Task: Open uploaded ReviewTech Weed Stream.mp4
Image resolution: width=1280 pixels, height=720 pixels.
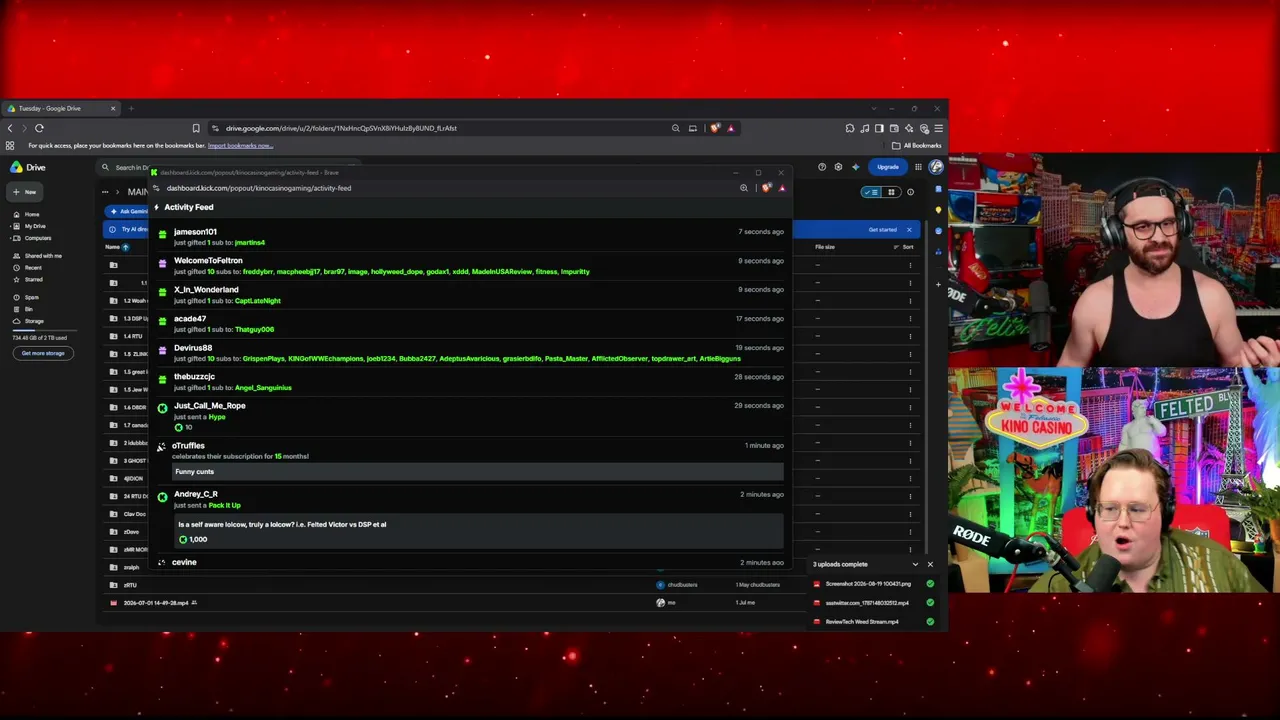Action: pos(862,622)
